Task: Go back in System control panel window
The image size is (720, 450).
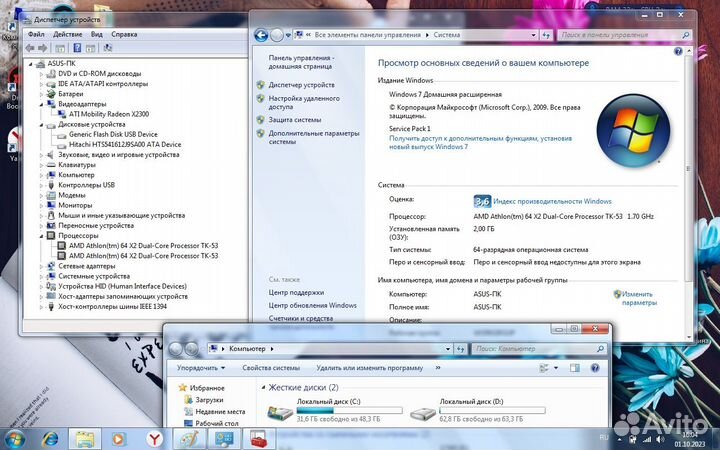Action: pyautogui.click(x=261, y=35)
